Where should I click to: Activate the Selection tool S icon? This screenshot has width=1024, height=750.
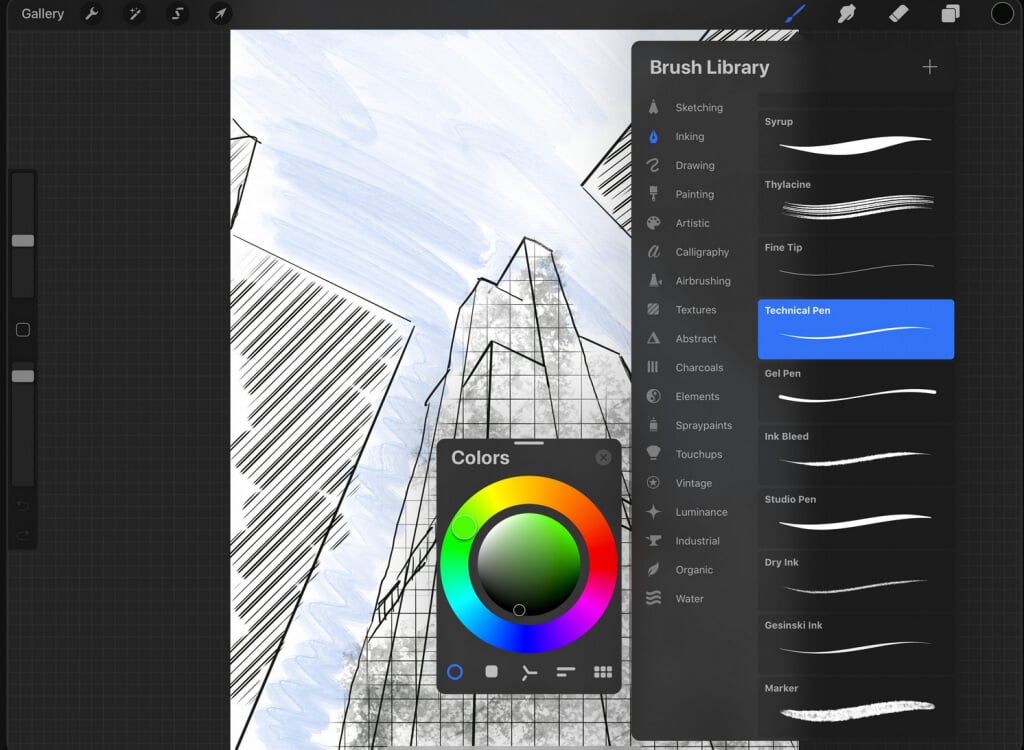(x=178, y=14)
